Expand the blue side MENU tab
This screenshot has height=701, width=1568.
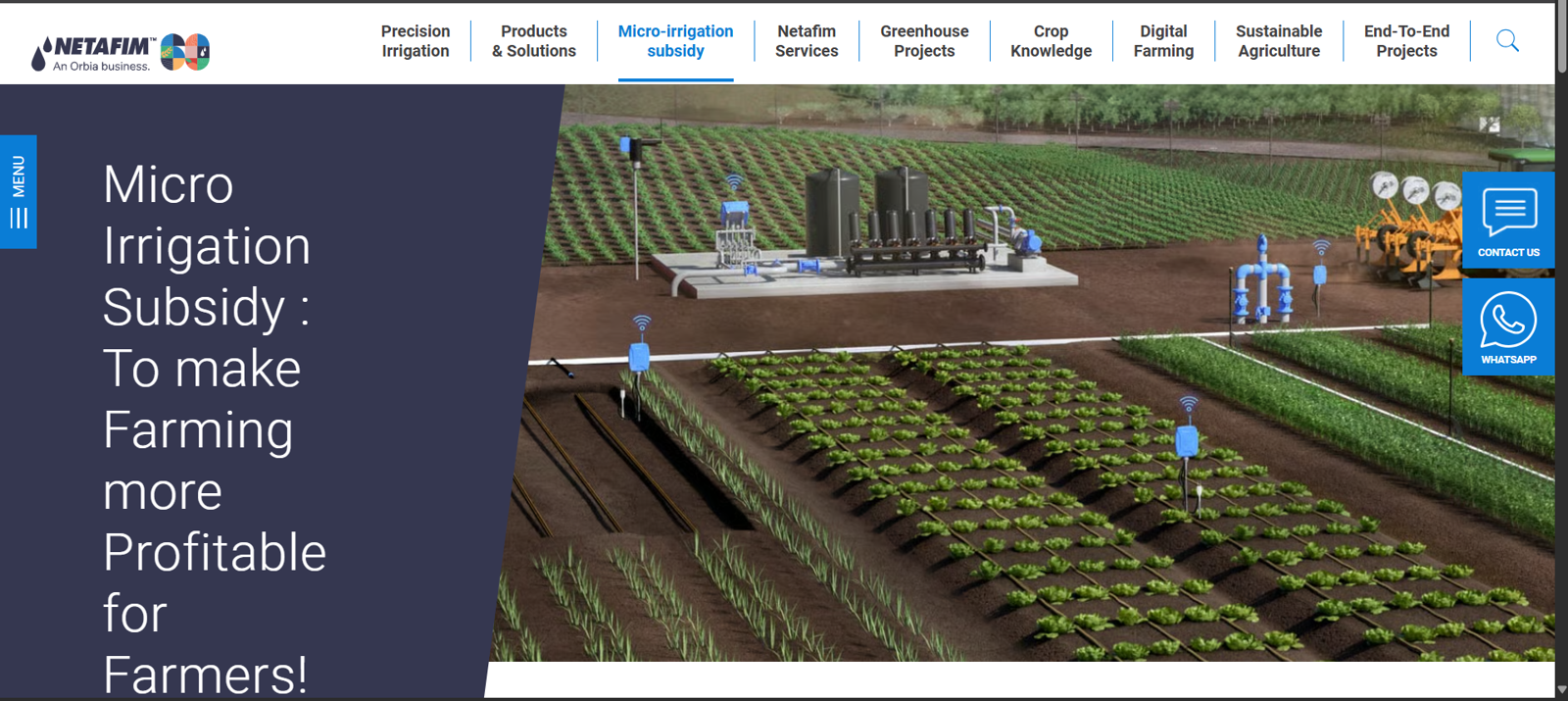tap(19, 191)
